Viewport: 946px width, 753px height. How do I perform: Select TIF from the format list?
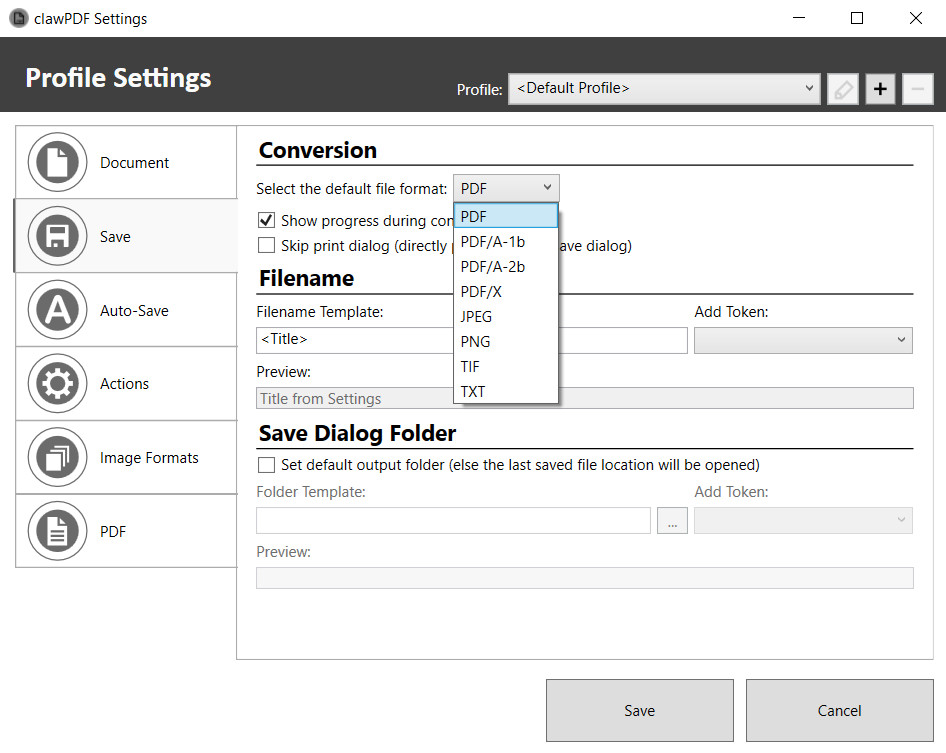pos(506,366)
